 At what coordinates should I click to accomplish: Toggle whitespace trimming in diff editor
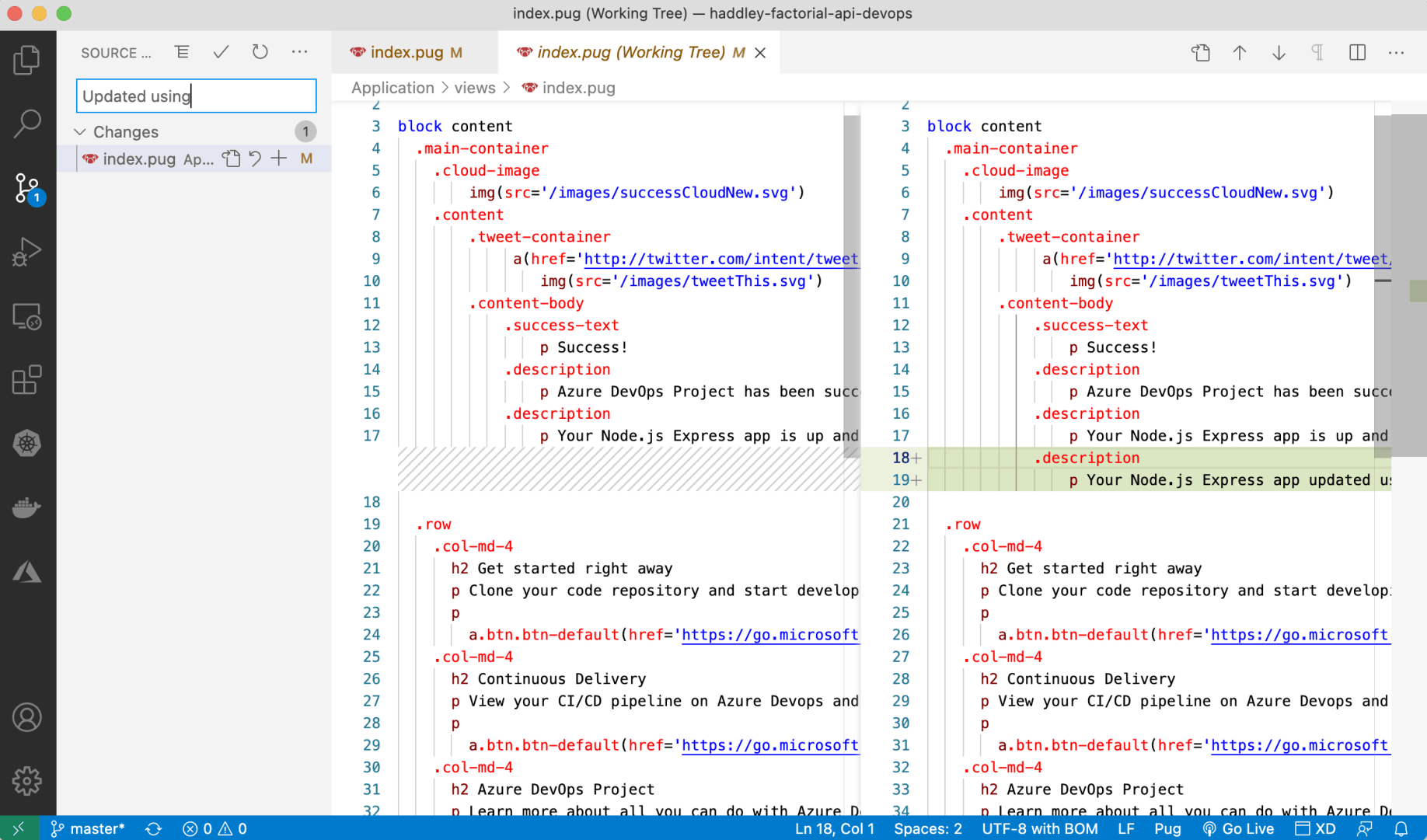[x=1317, y=52]
